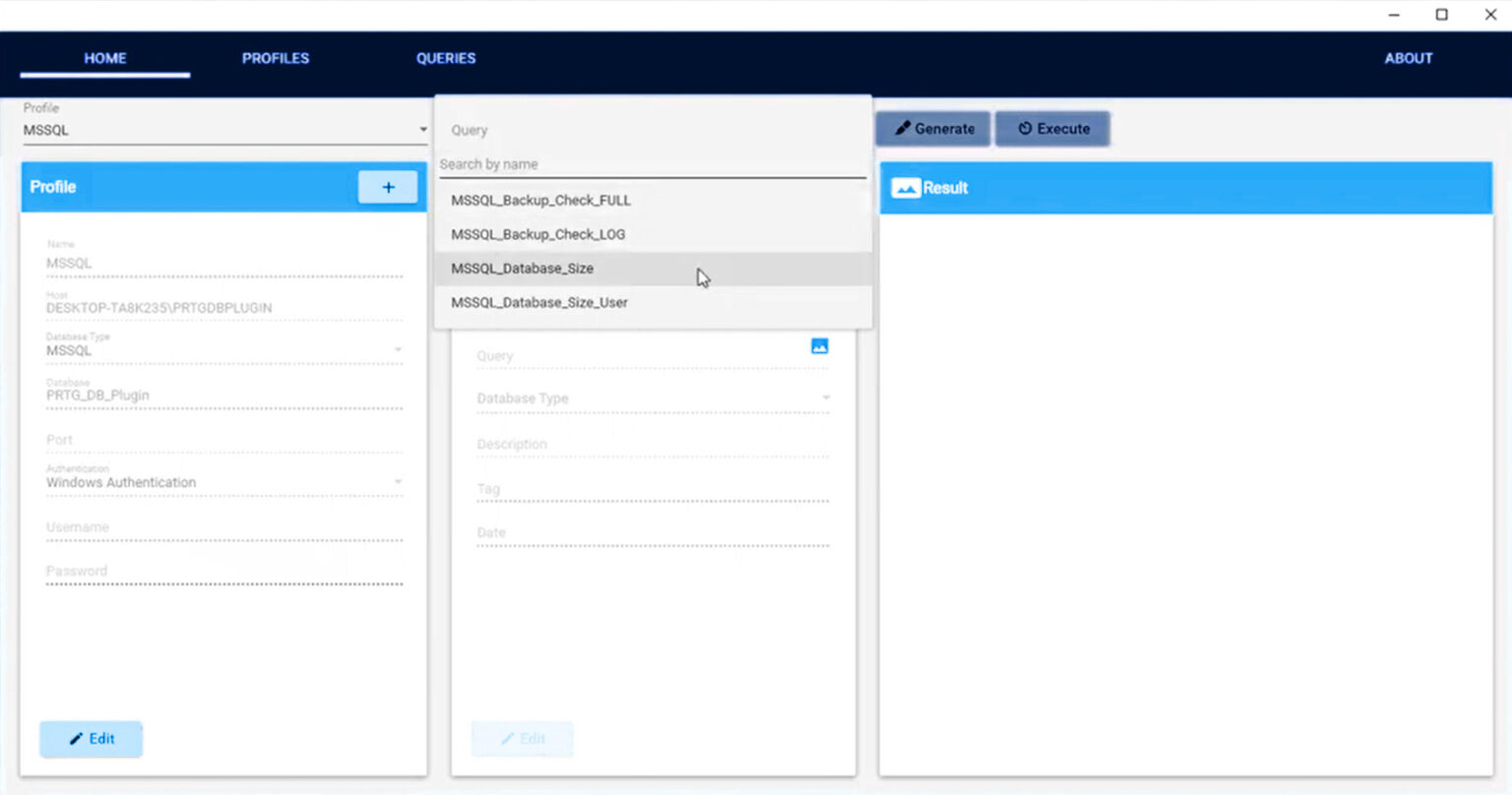Viewport: 1512px width, 795px height.
Task: Pick the MSSQL_Database_Size query
Action: click(522, 269)
